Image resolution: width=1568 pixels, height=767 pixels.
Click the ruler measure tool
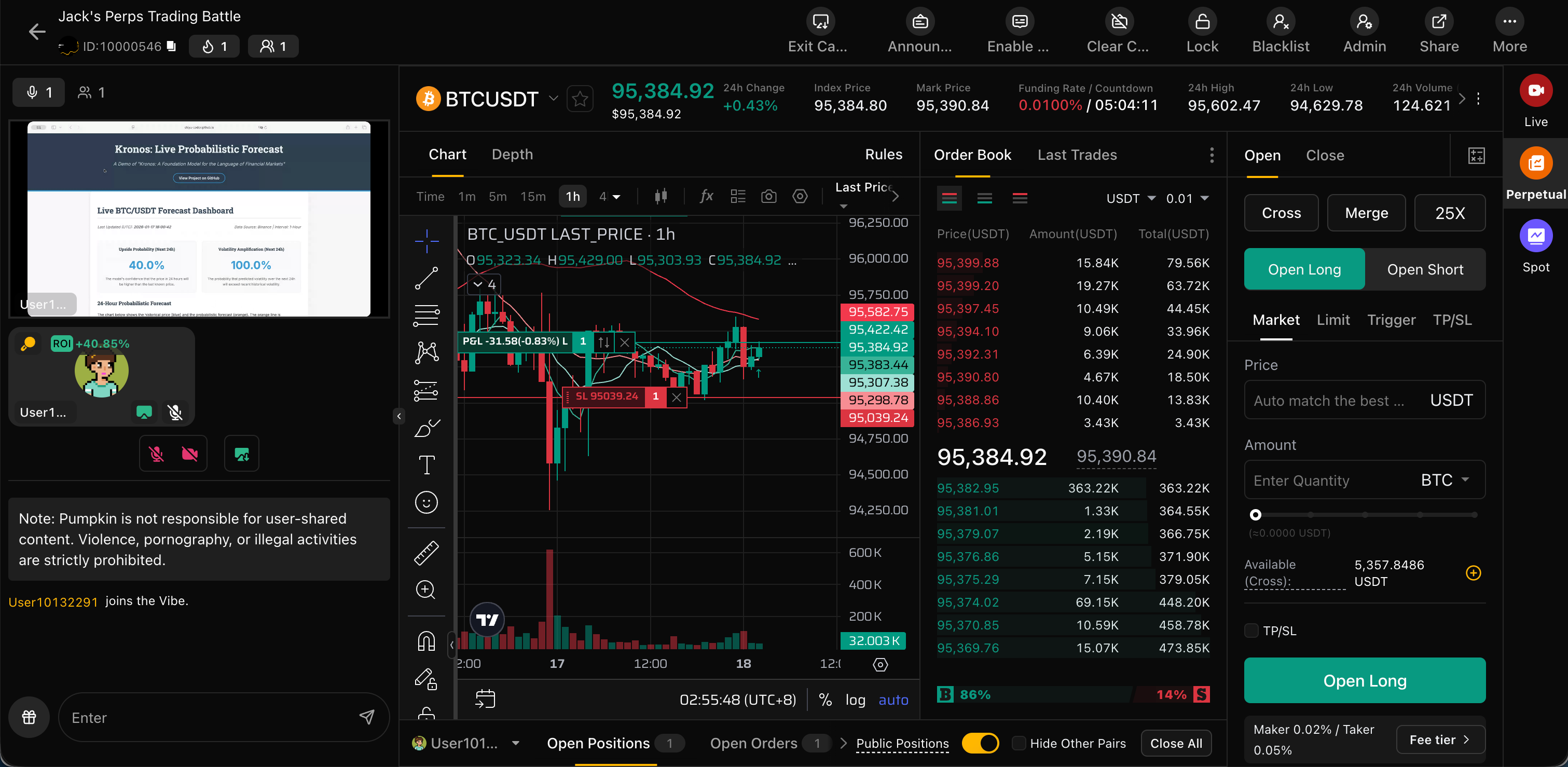tap(426, 553)
